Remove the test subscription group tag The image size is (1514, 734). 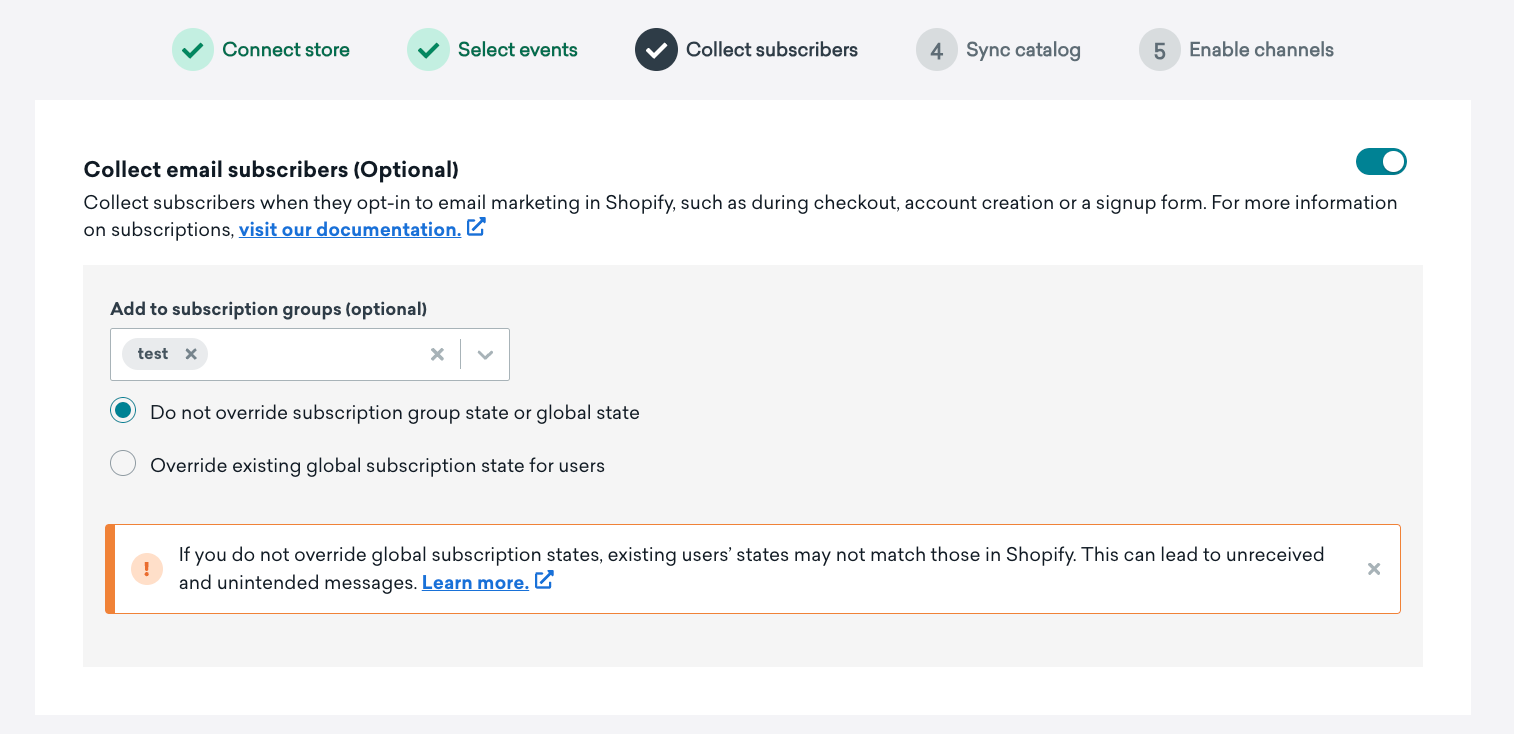coord(191,354)
